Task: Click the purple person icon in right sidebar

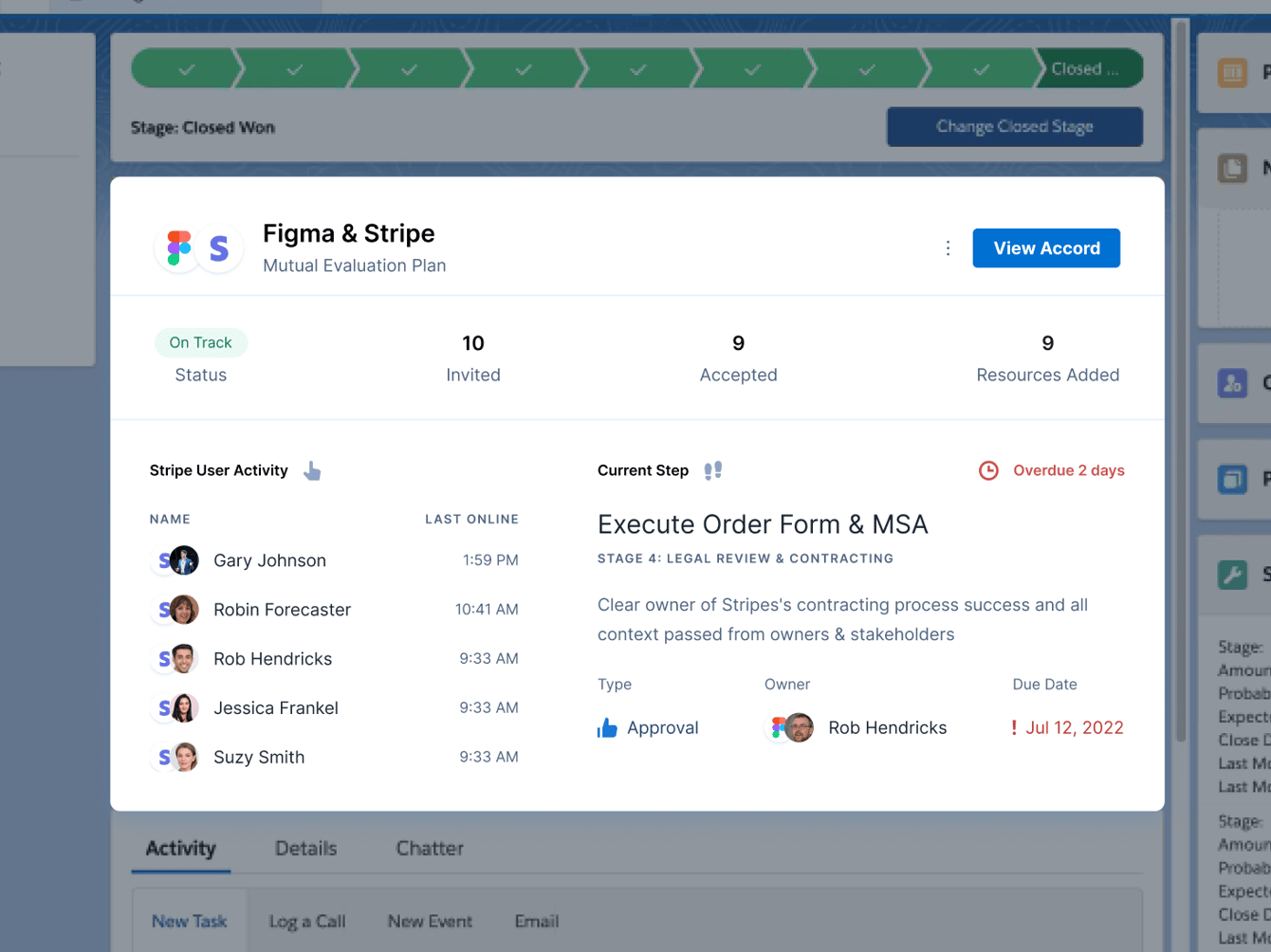Action: pos(1232,383)
